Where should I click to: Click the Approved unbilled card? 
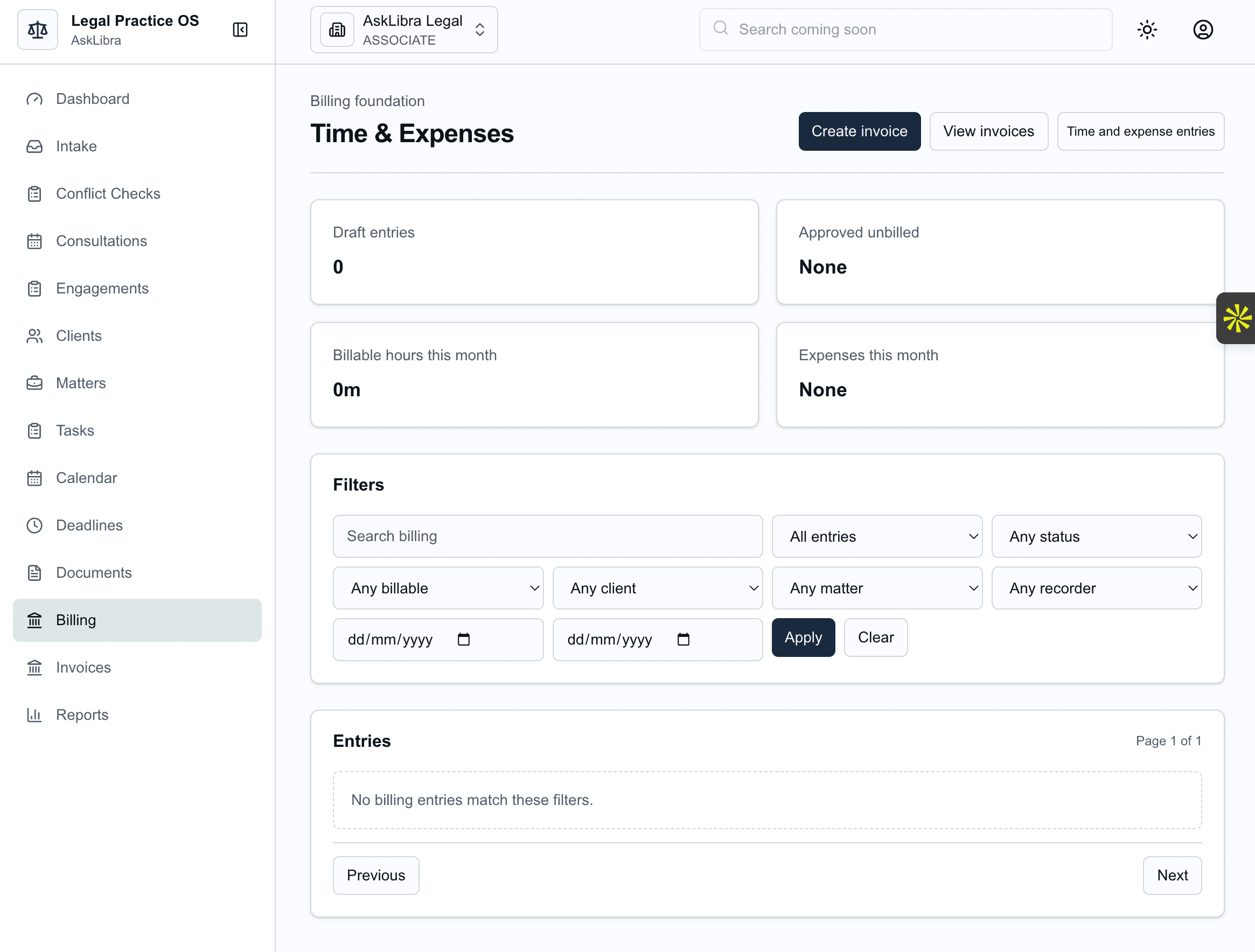pyautogui.click(x=1000, y=252)
